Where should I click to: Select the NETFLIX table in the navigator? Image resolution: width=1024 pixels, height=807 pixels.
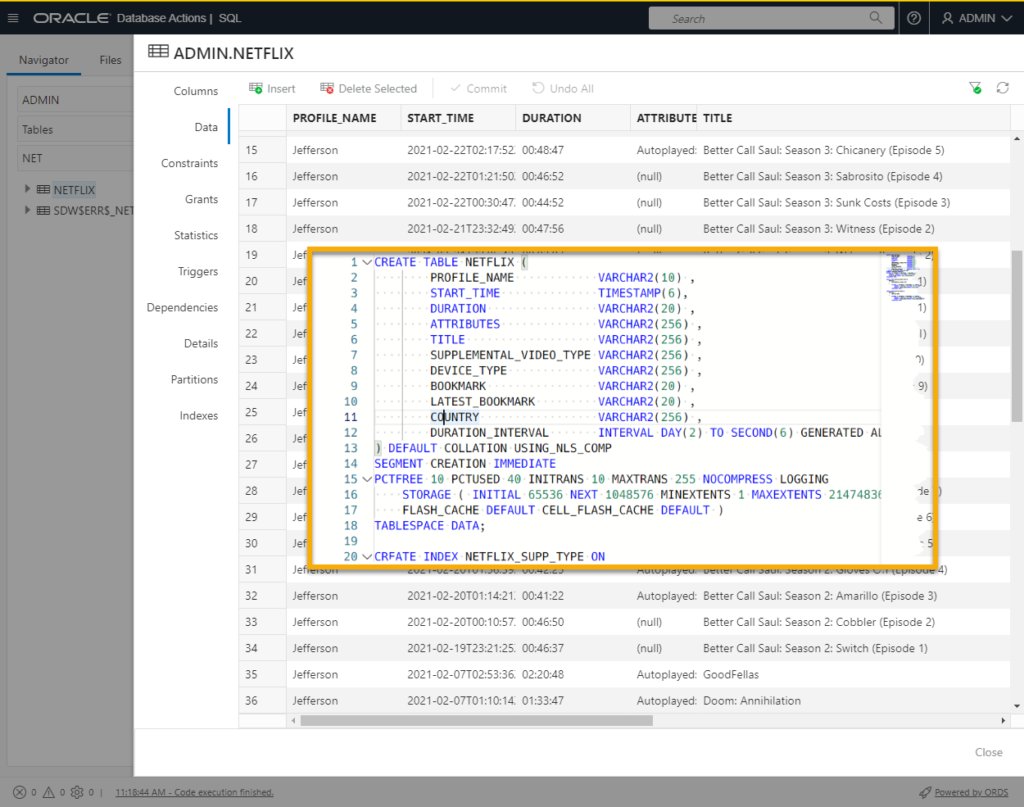coord(74,189)
